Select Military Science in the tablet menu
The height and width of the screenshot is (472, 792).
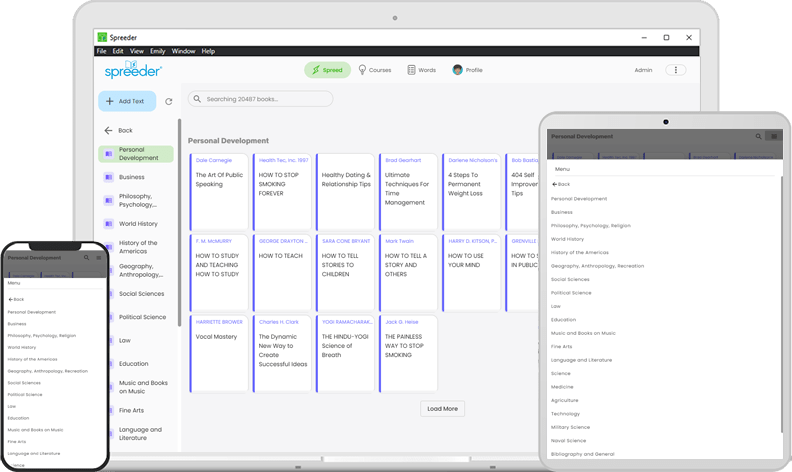pyautogui.click(x=570, y=428)
